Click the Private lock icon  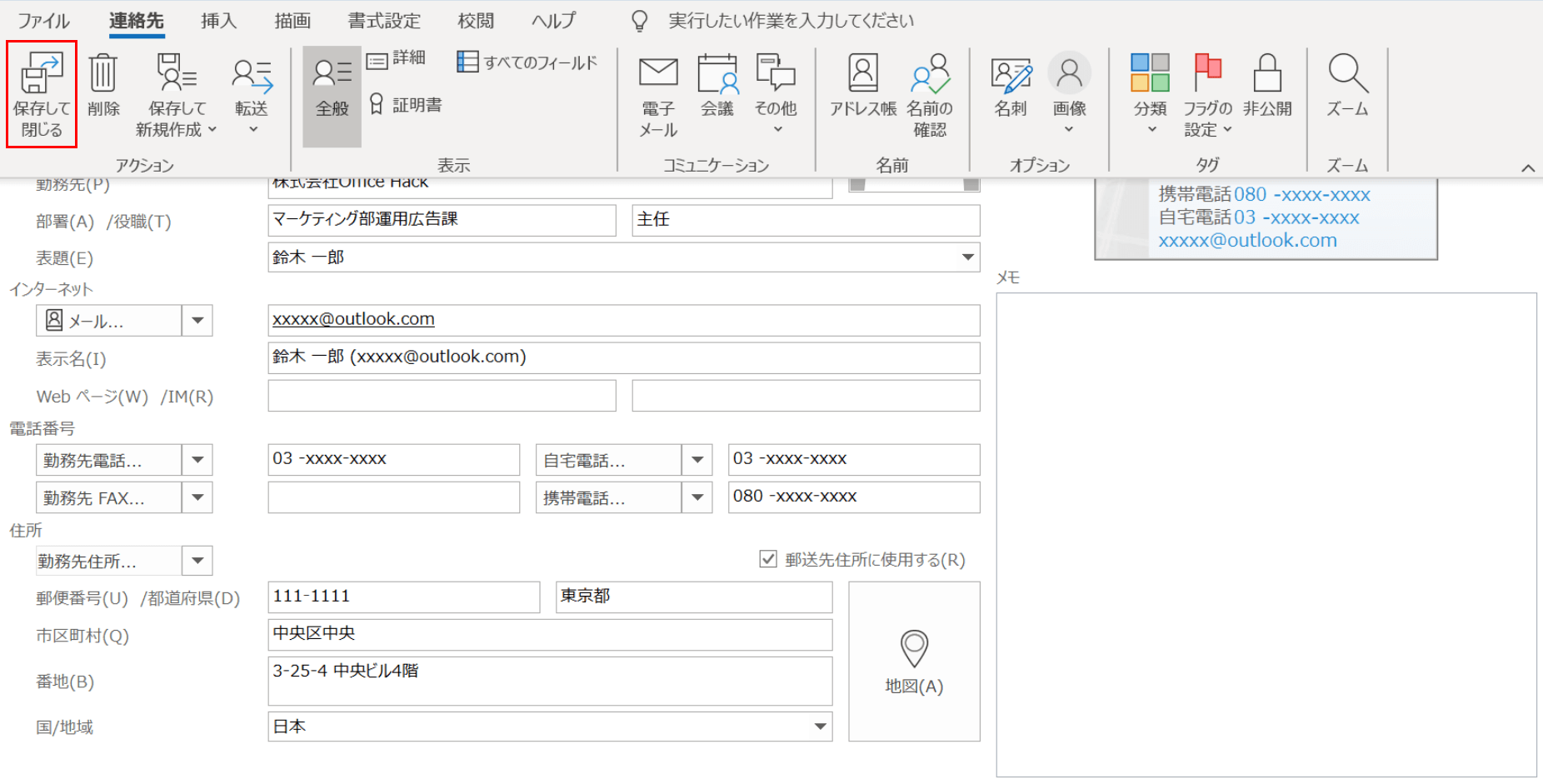point(1267,75)
